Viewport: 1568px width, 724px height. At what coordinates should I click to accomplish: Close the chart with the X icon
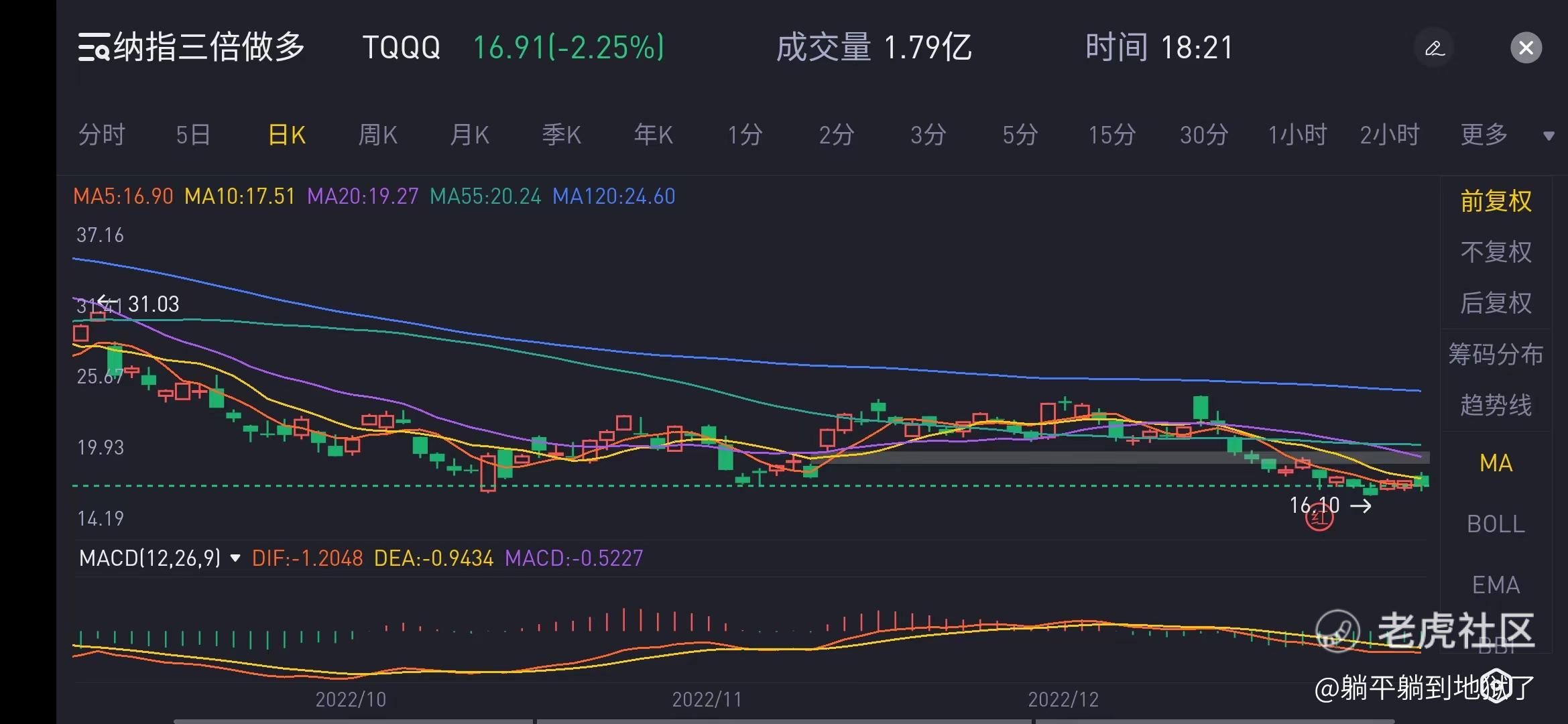(x=1526, y=48)
